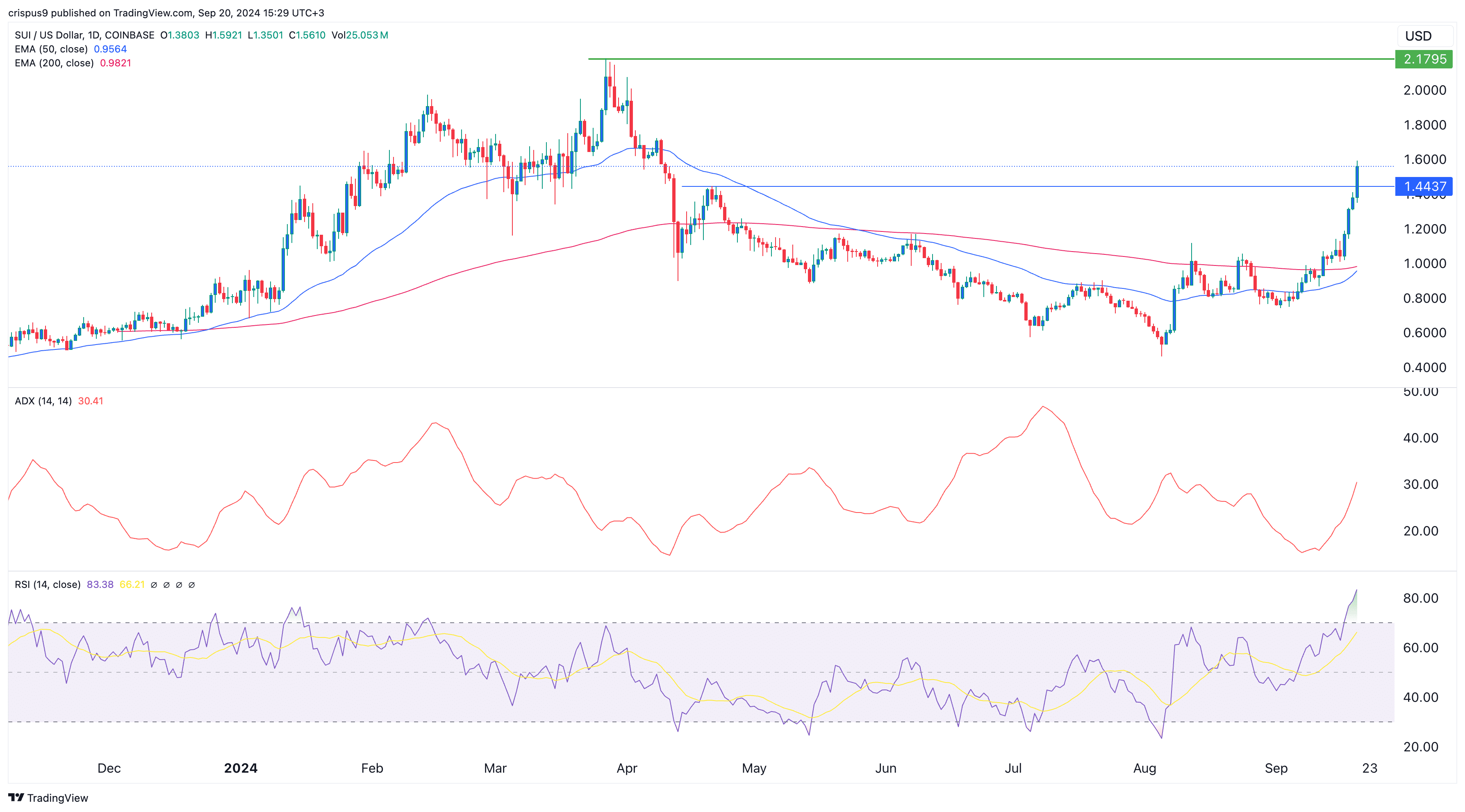Screen dimensions: 1465x812
Task: Click the TradingView logo icon
Action: [x=16, y=797]
